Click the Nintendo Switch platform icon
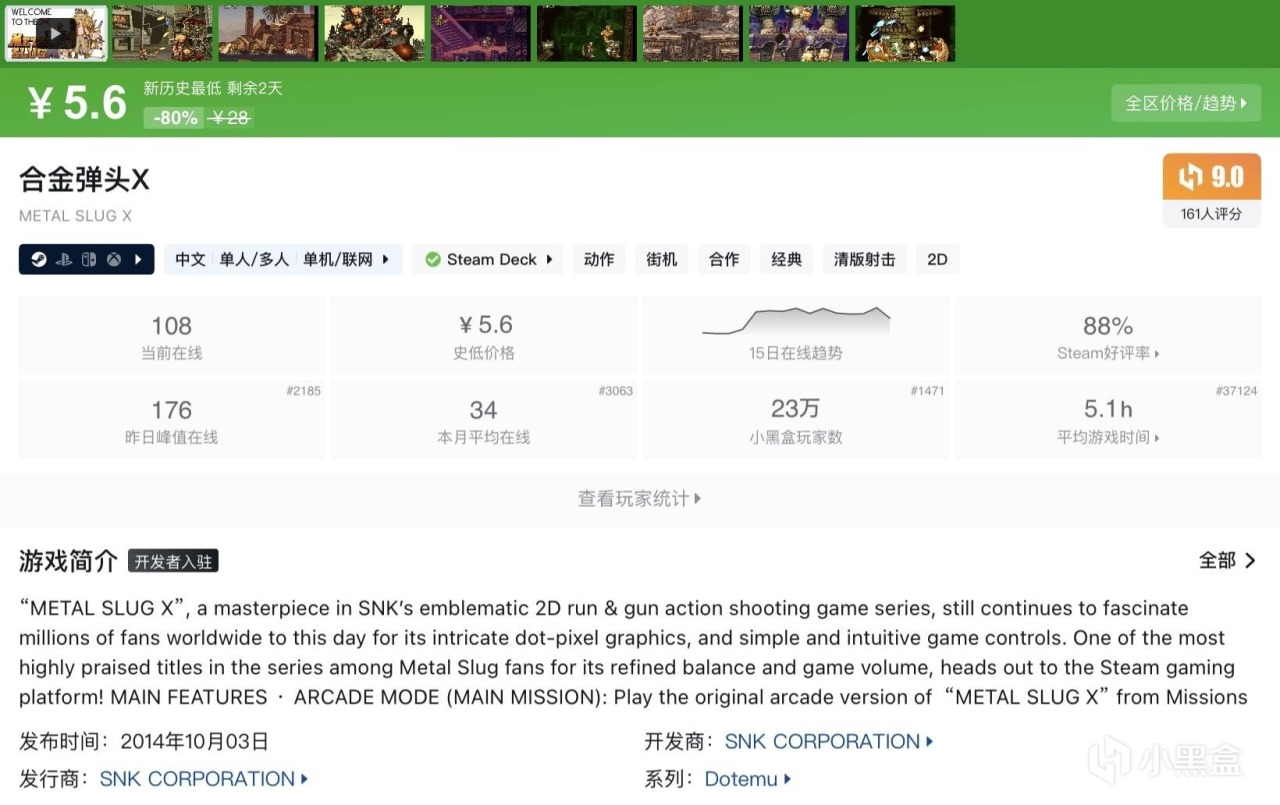 89,259
